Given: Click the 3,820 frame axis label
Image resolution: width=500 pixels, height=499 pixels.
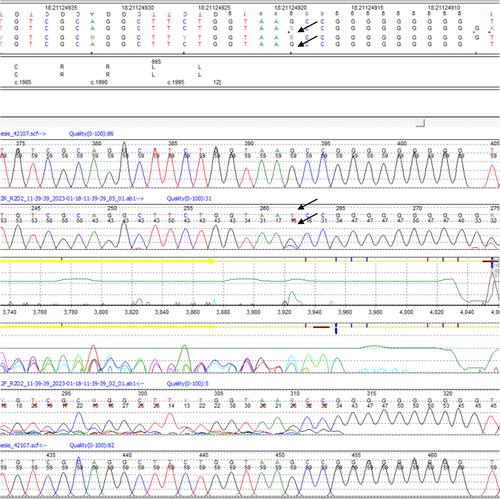Looking at the screenshot, I should pos(132,312).
